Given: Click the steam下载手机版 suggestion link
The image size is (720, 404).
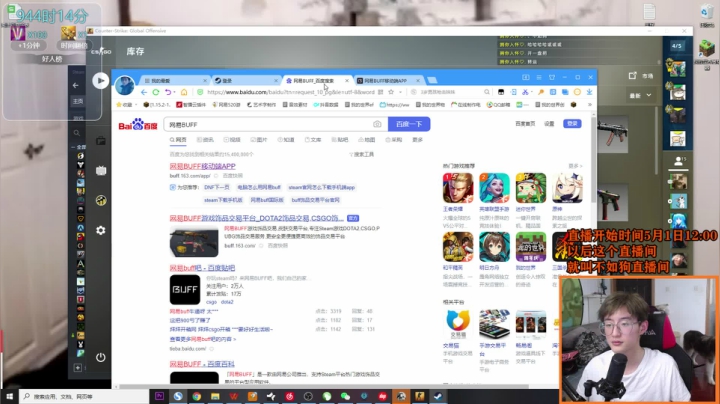Looking at the screenshot, I should point(223,200).
